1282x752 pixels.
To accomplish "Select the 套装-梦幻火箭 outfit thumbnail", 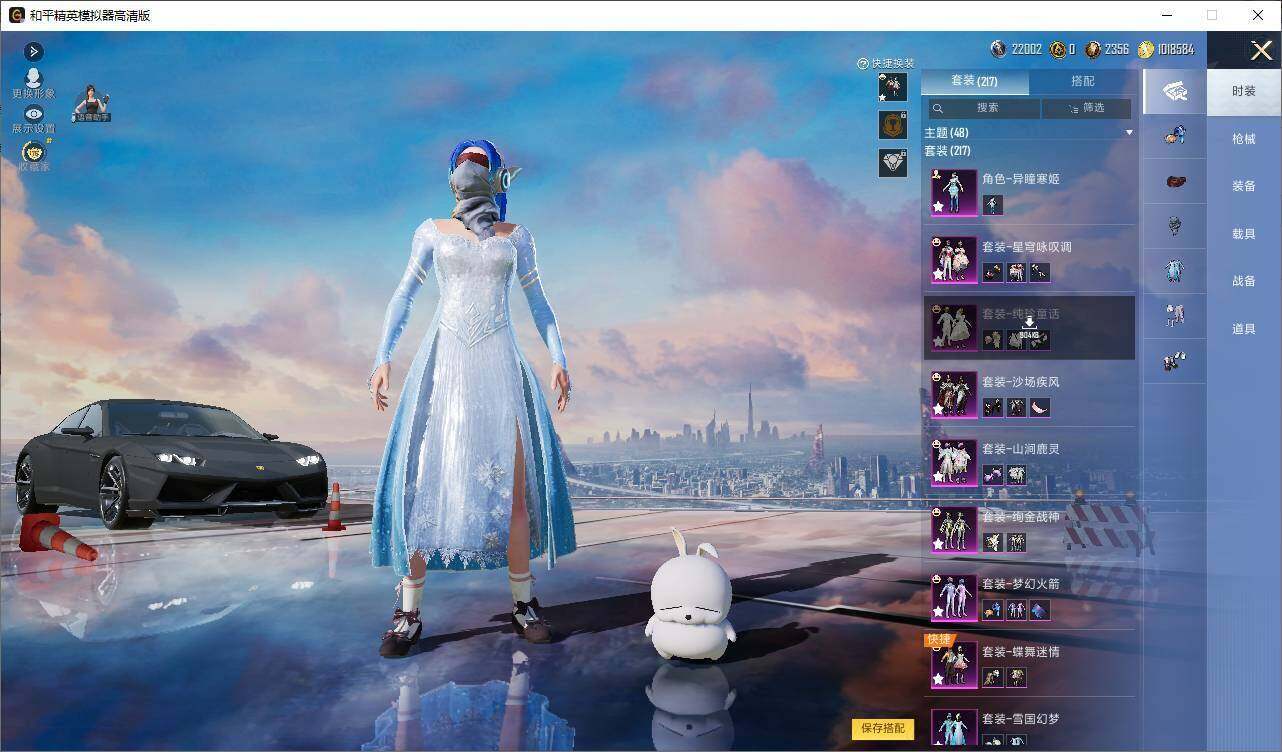I will coord(954,597).
